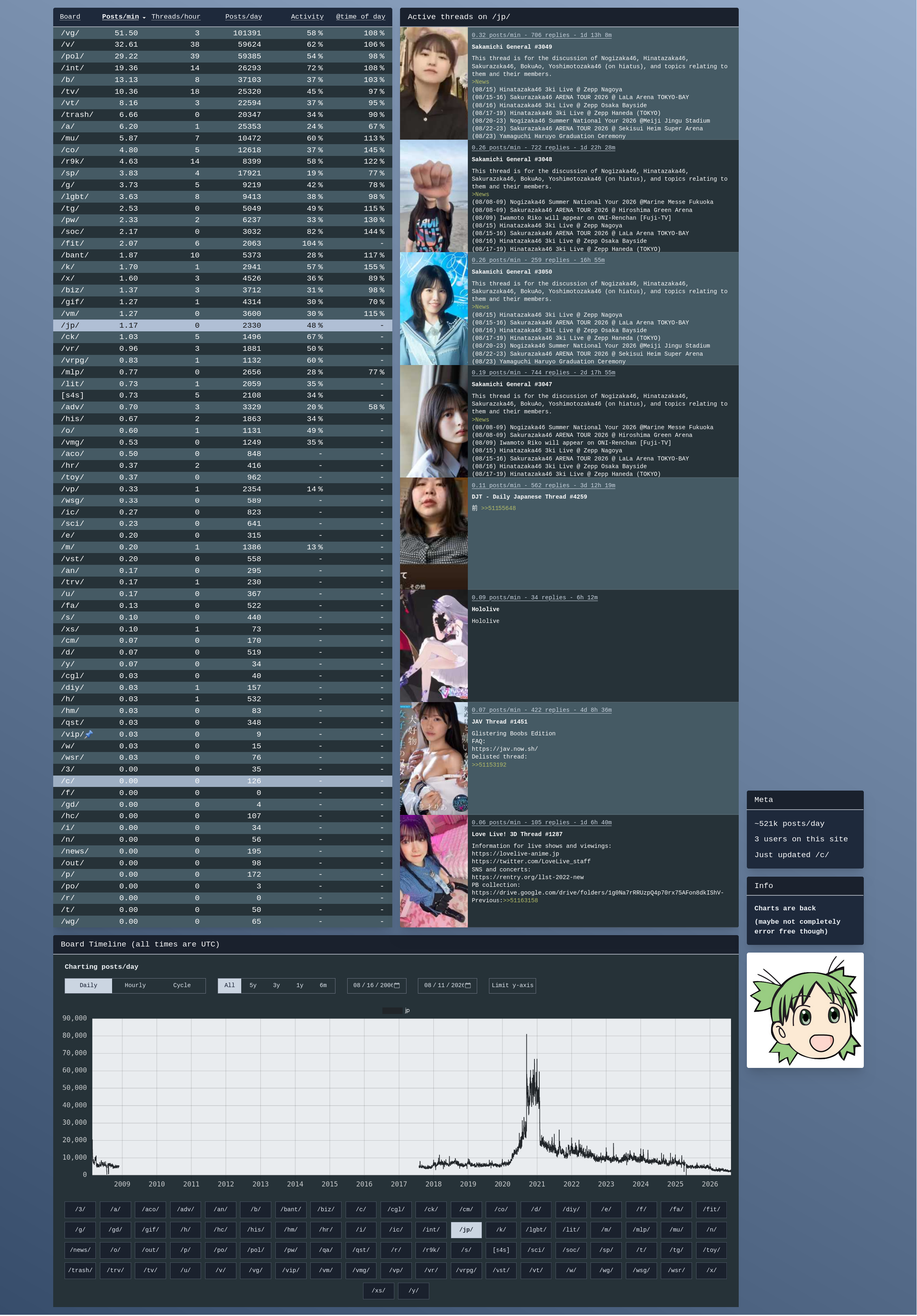Click the pin icon next to /vip/

pyautogui.click(x=89, y=734)
